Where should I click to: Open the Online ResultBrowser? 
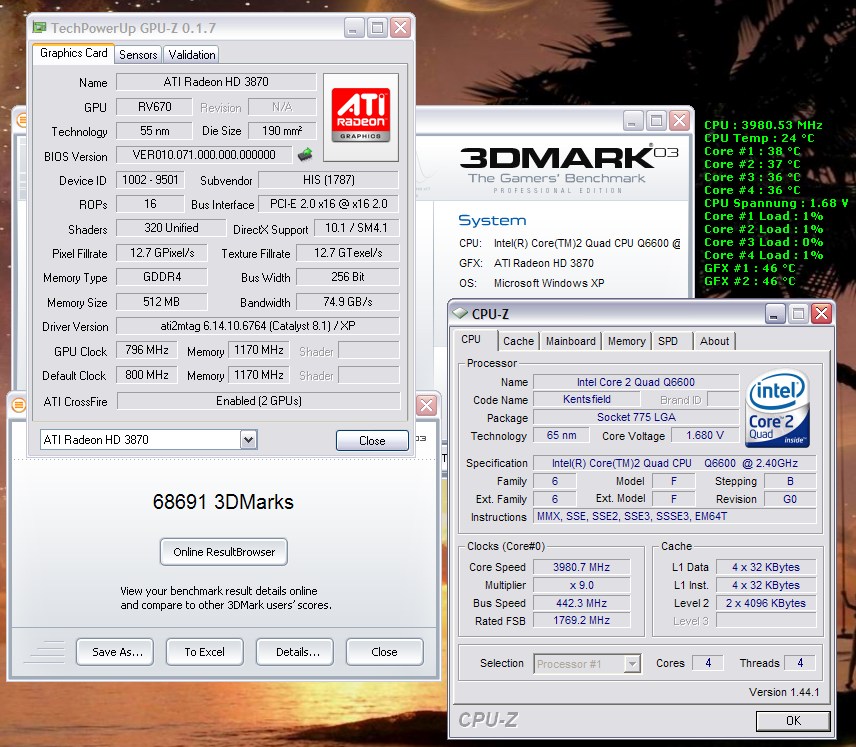click(224, 552)
